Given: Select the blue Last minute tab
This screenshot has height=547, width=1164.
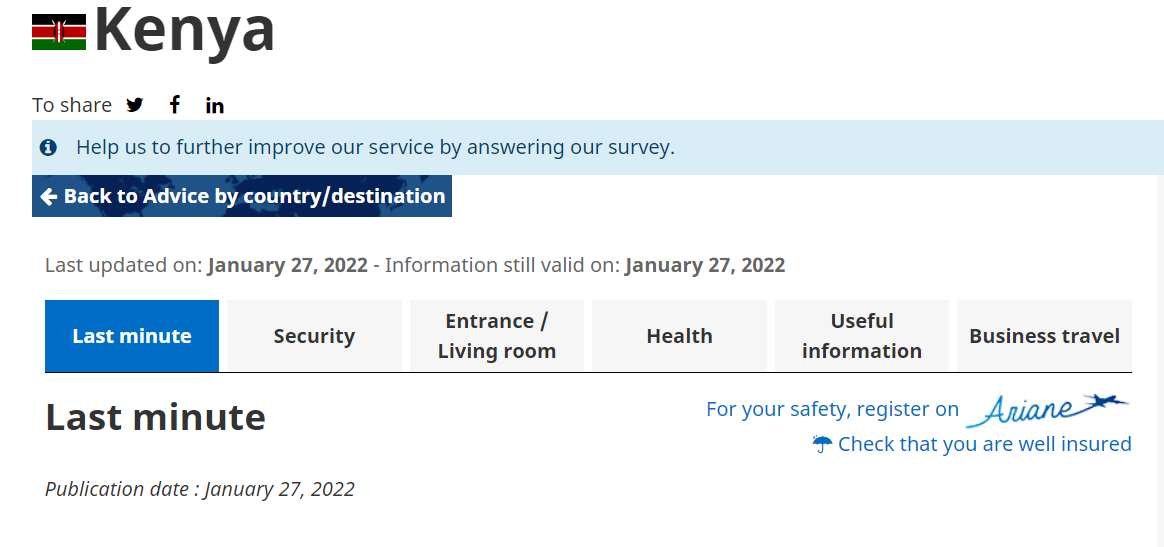Looking at the screenshot, I should pos(132,336).
